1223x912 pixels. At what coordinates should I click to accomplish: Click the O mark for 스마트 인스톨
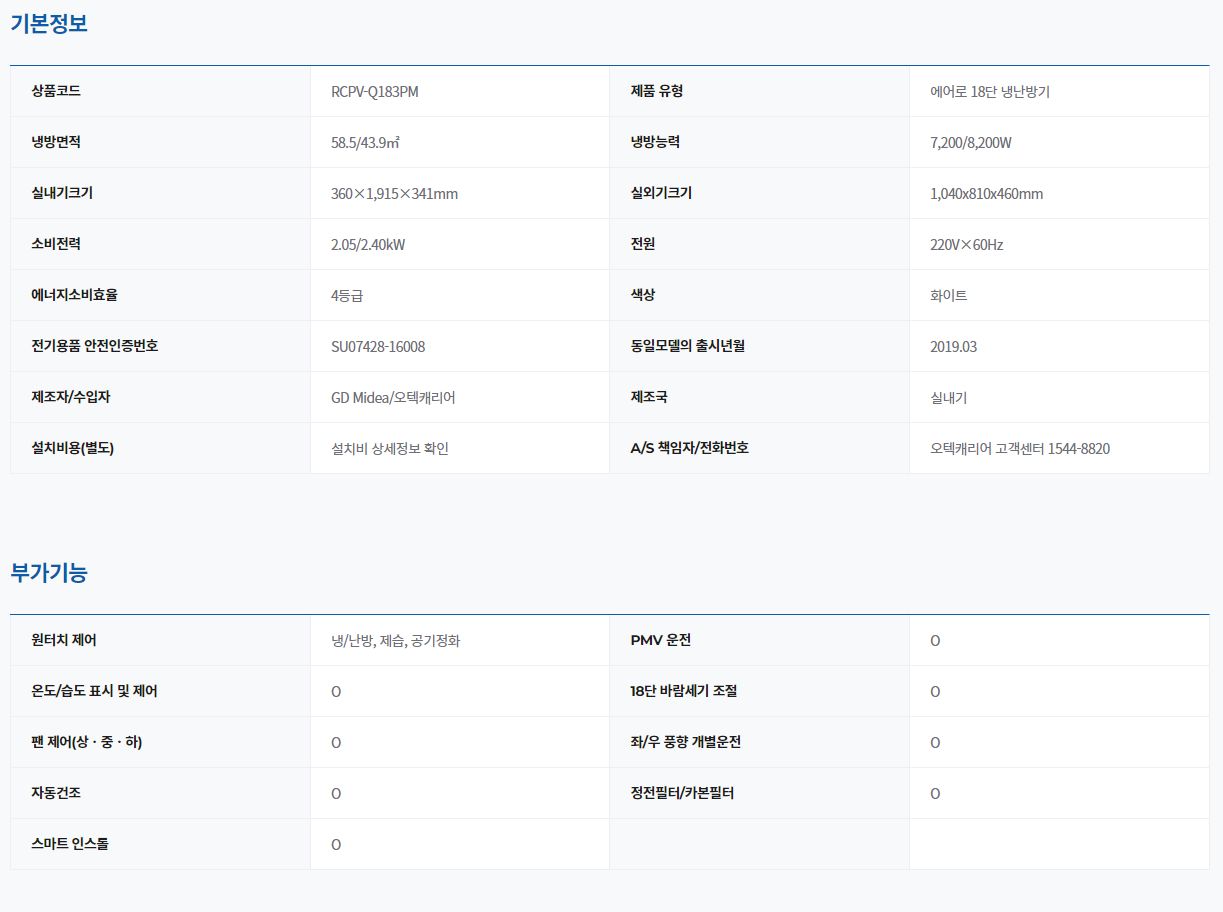coord(336,845)
